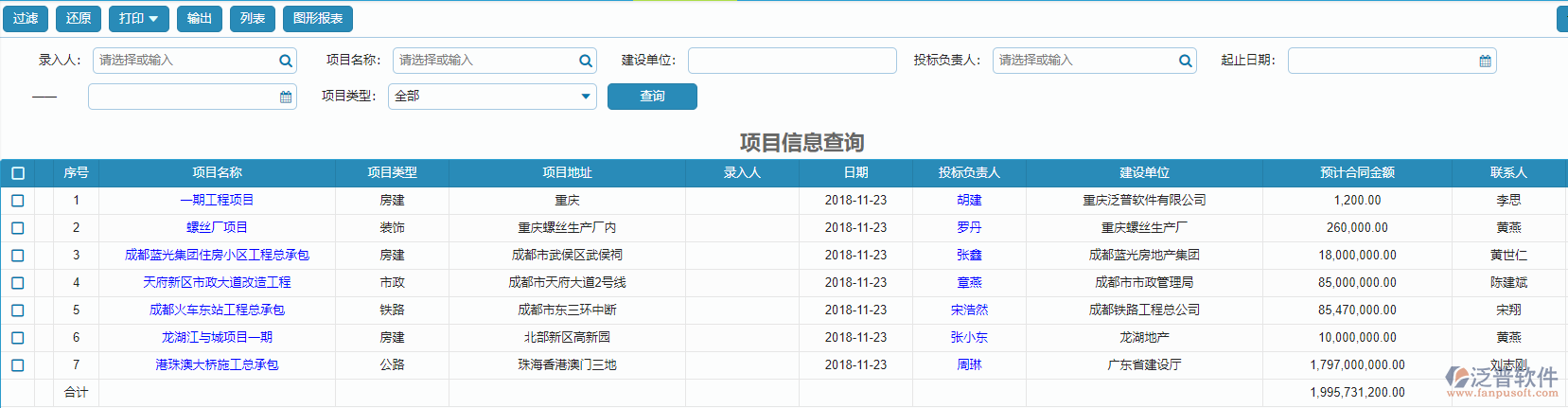Click the 项目类型 column header
Screen dimensions: 1568x408
[392, 173]
